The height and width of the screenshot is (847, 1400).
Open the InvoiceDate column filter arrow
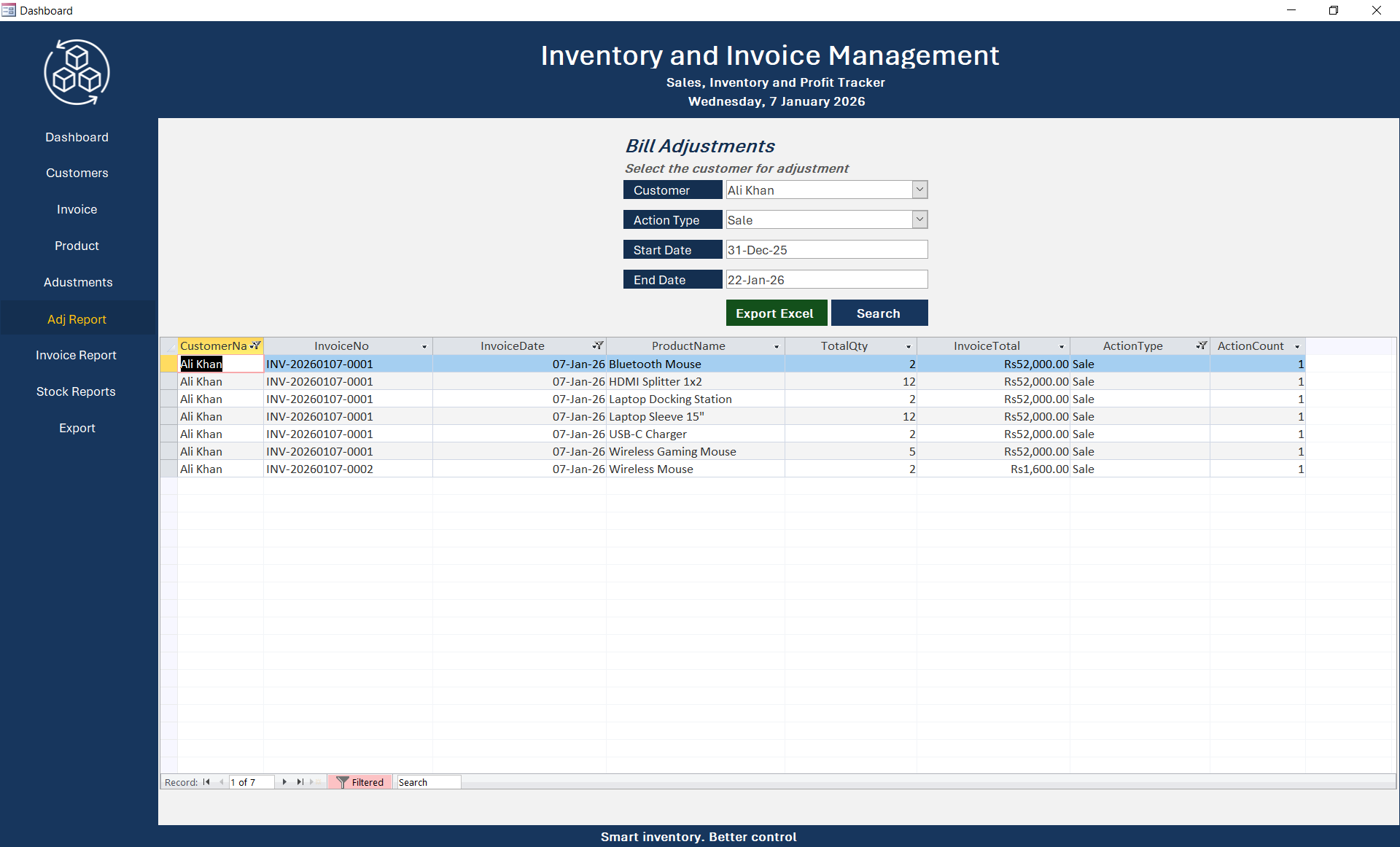[x=598, y=346]
